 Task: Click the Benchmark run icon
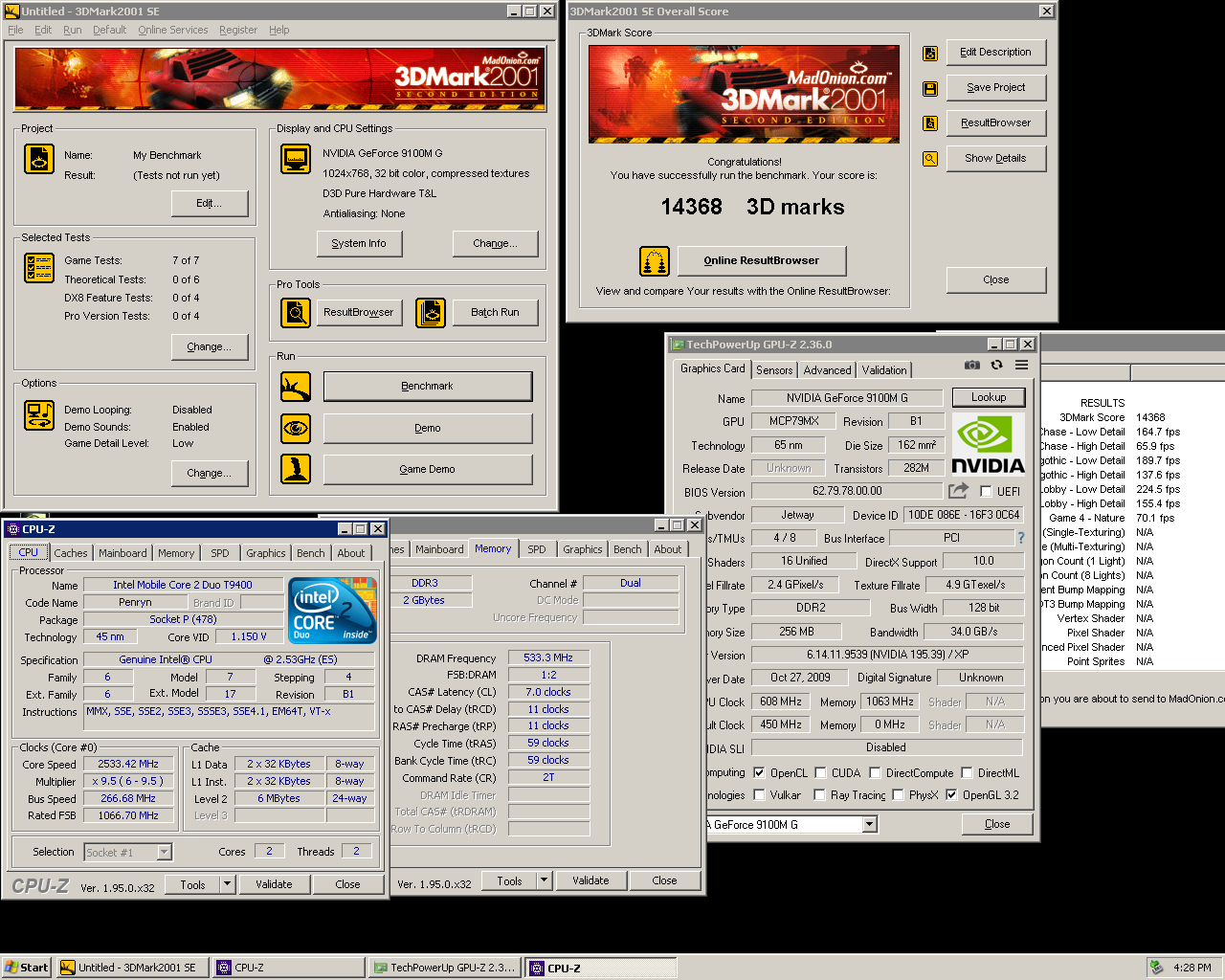point(296,387)
